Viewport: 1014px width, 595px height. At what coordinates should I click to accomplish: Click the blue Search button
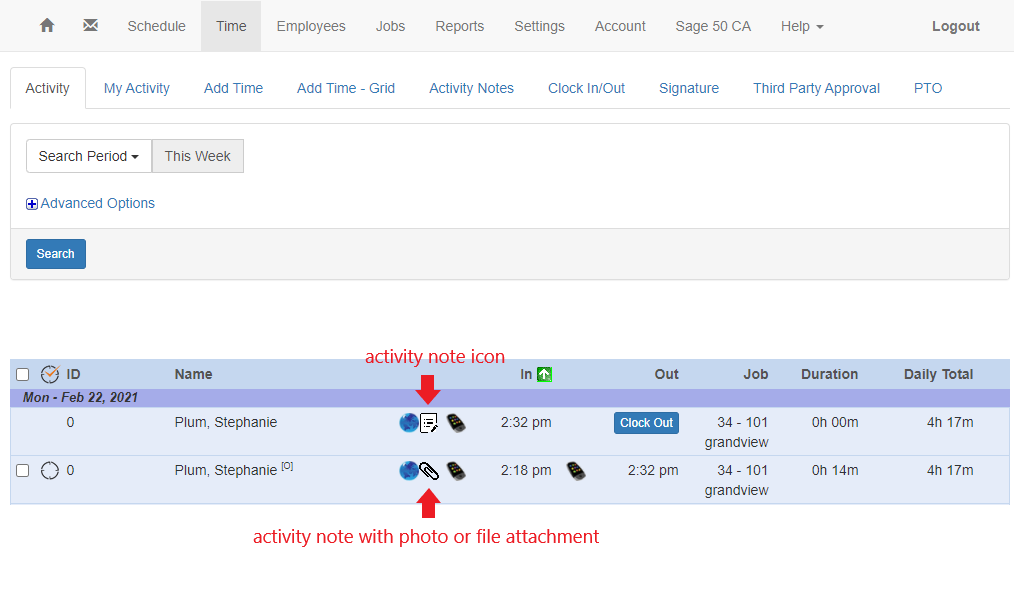(x=56, y=254)
